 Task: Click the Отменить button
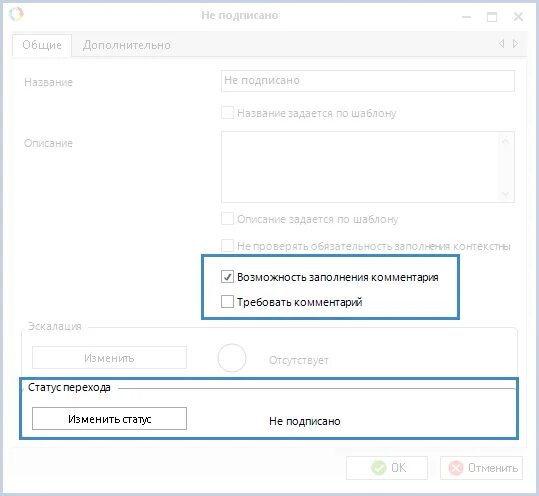point(481,468)
